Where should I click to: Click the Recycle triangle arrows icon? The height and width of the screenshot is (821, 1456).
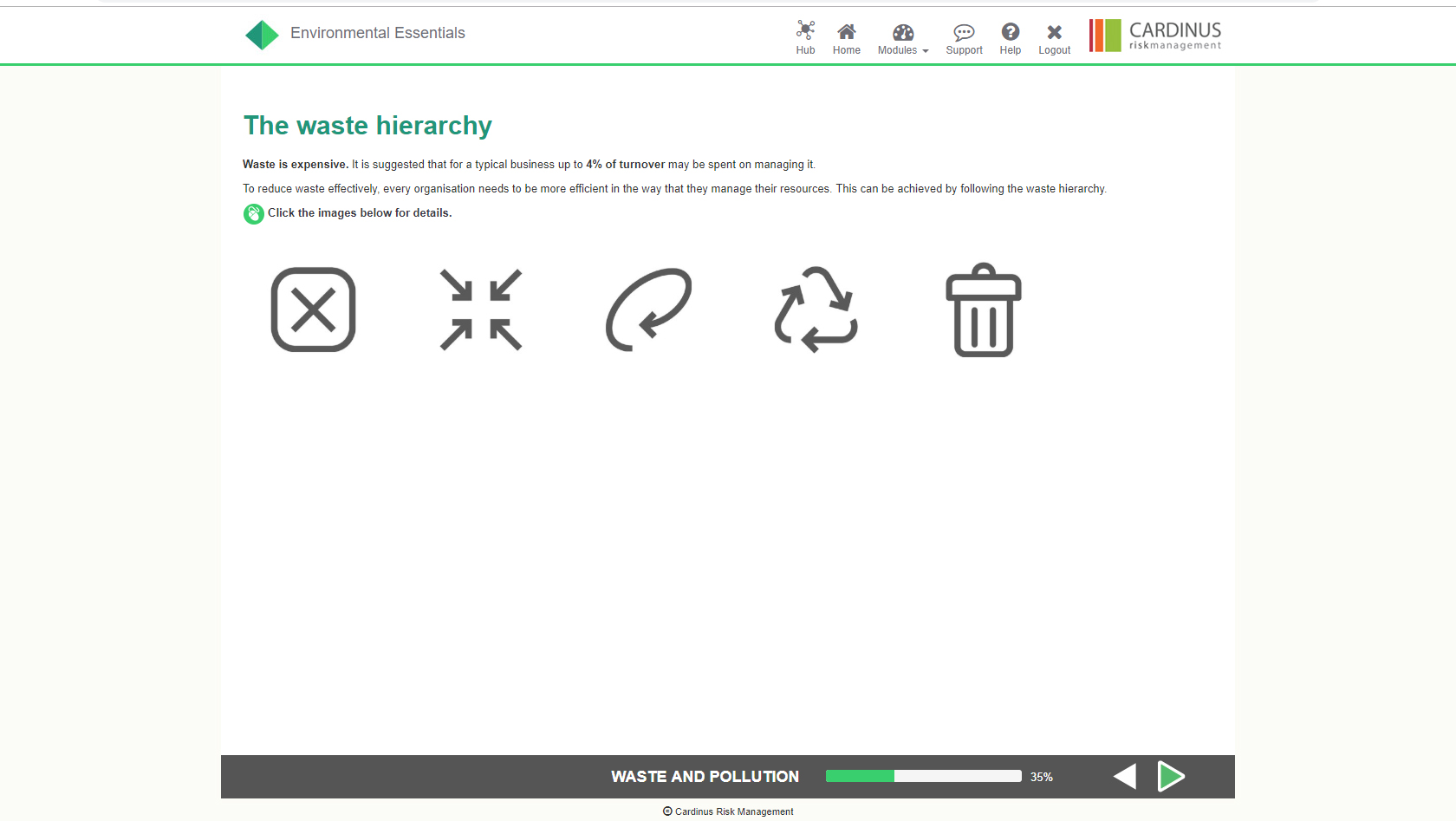[816, 310]
